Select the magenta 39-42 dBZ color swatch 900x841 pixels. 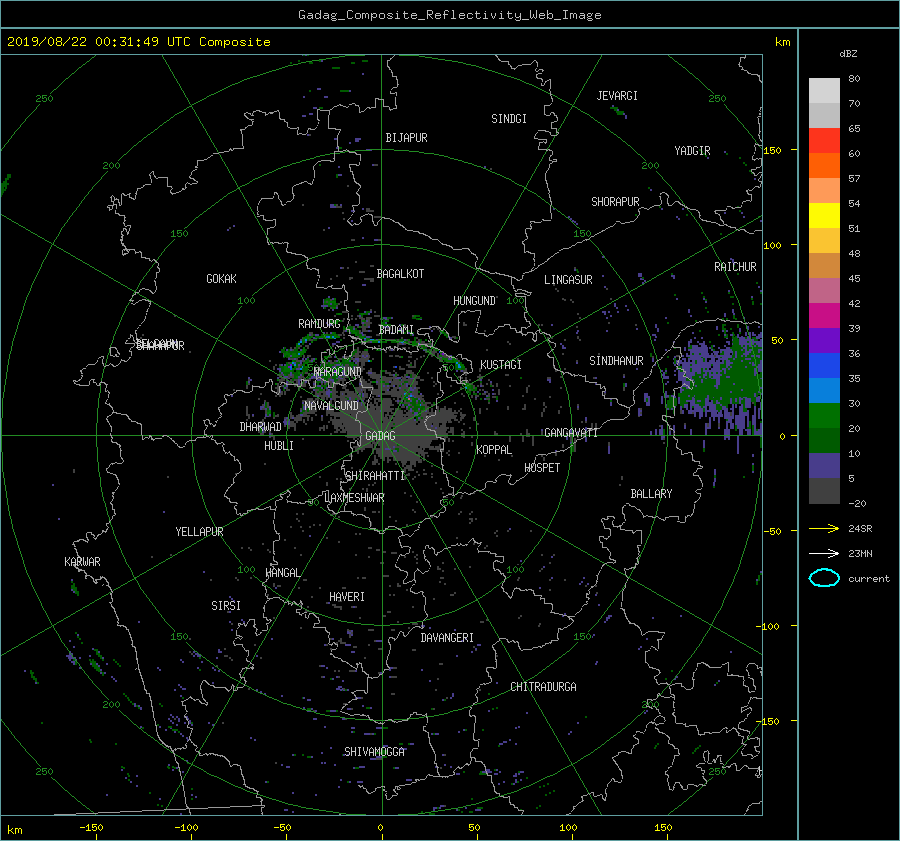(x=824, y=316)
